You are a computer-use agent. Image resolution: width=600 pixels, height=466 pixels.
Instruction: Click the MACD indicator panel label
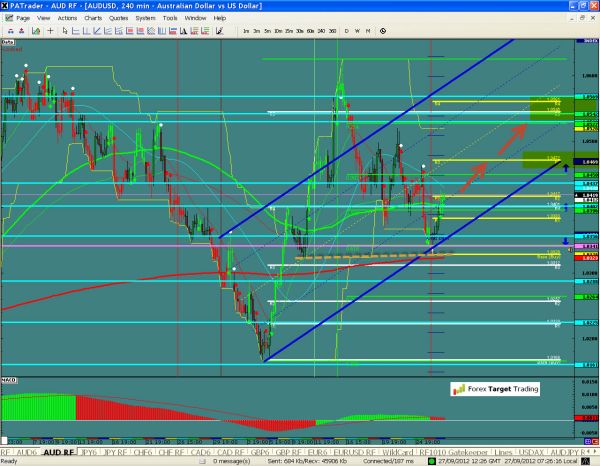[8, 378]
